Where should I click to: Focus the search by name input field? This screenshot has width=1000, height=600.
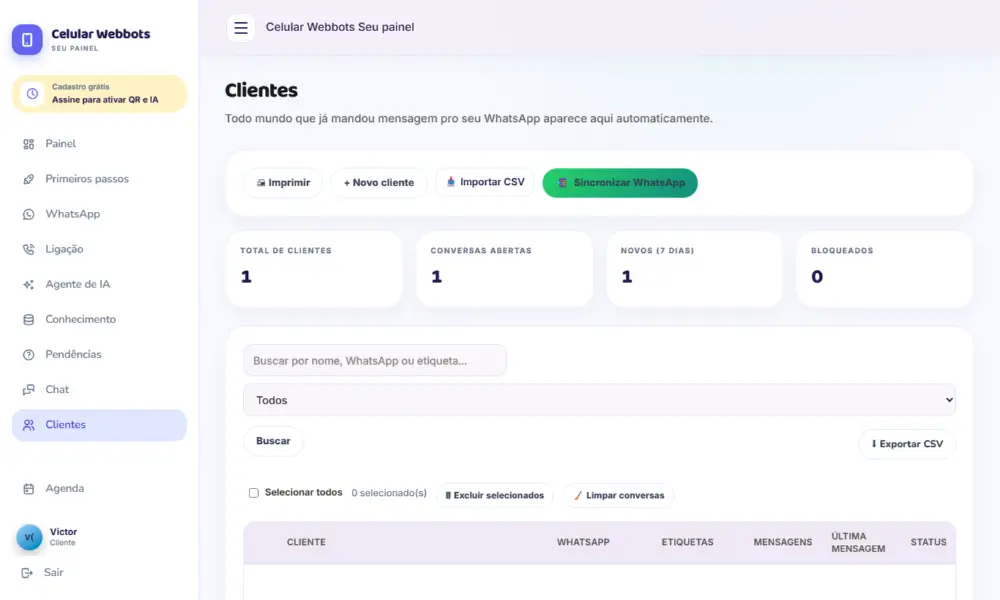click(x=374, y=361)
